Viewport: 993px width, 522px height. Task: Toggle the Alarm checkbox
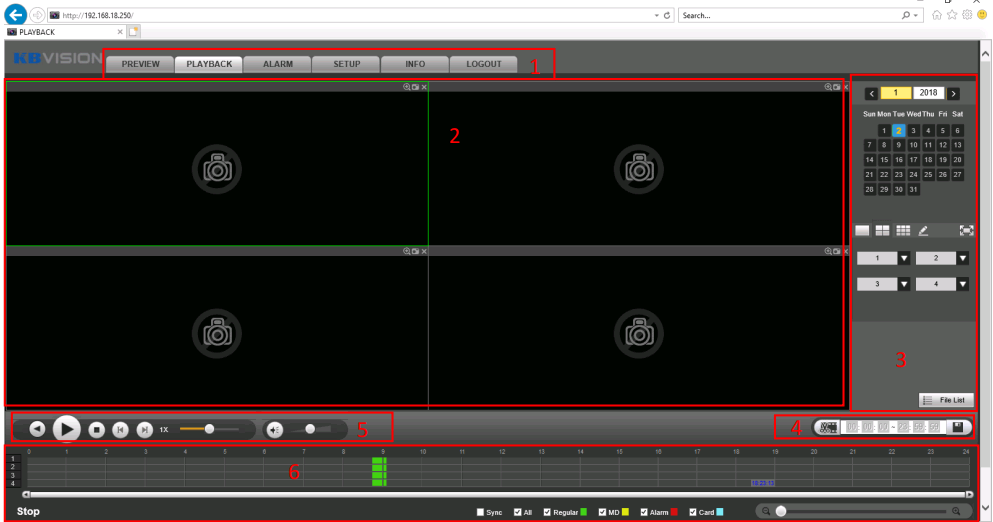(644, 512)
